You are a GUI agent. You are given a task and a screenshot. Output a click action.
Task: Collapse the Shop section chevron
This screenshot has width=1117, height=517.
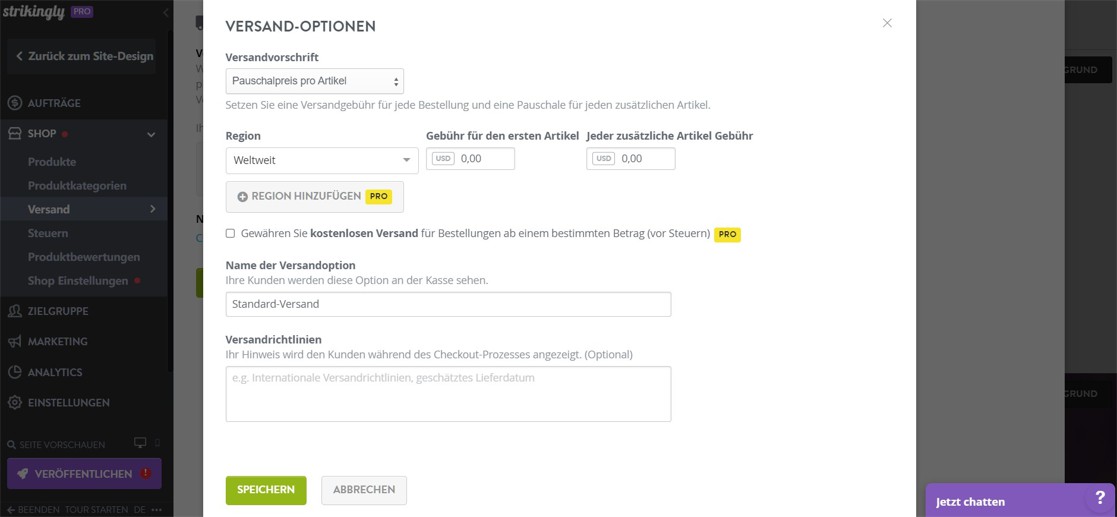[151, 134]
